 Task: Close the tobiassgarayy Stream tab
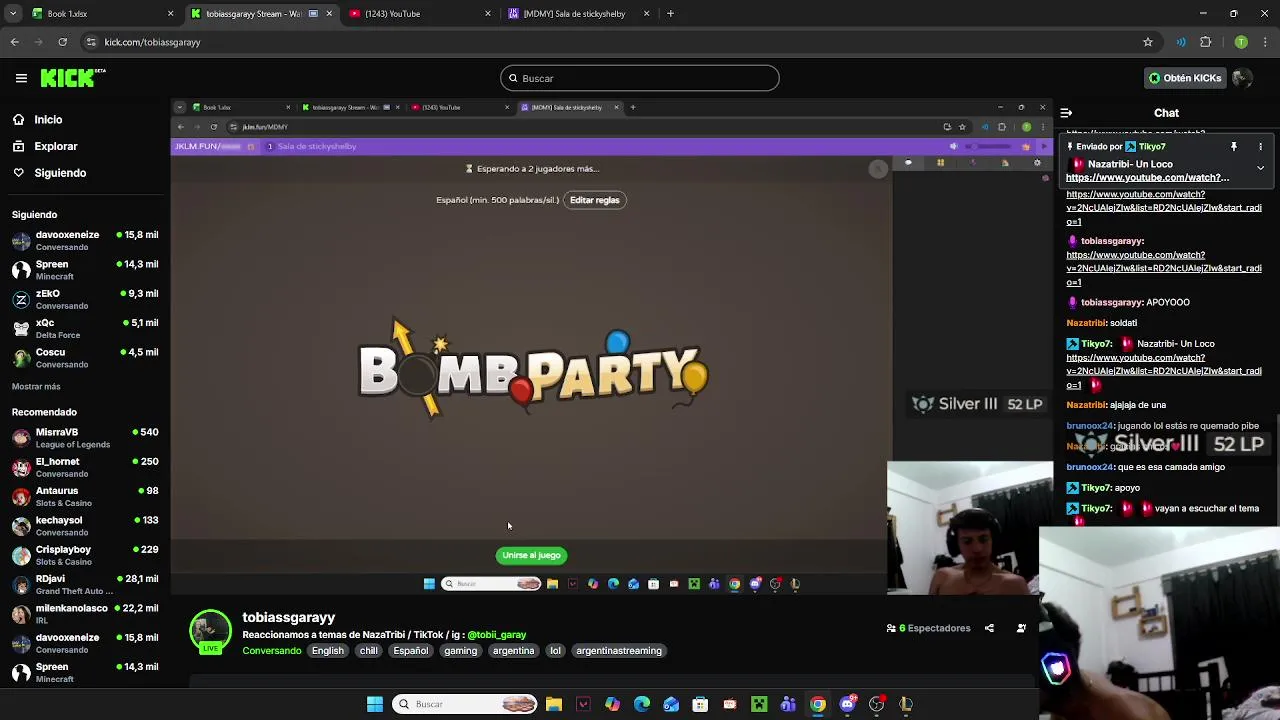[x=328, y=14]
